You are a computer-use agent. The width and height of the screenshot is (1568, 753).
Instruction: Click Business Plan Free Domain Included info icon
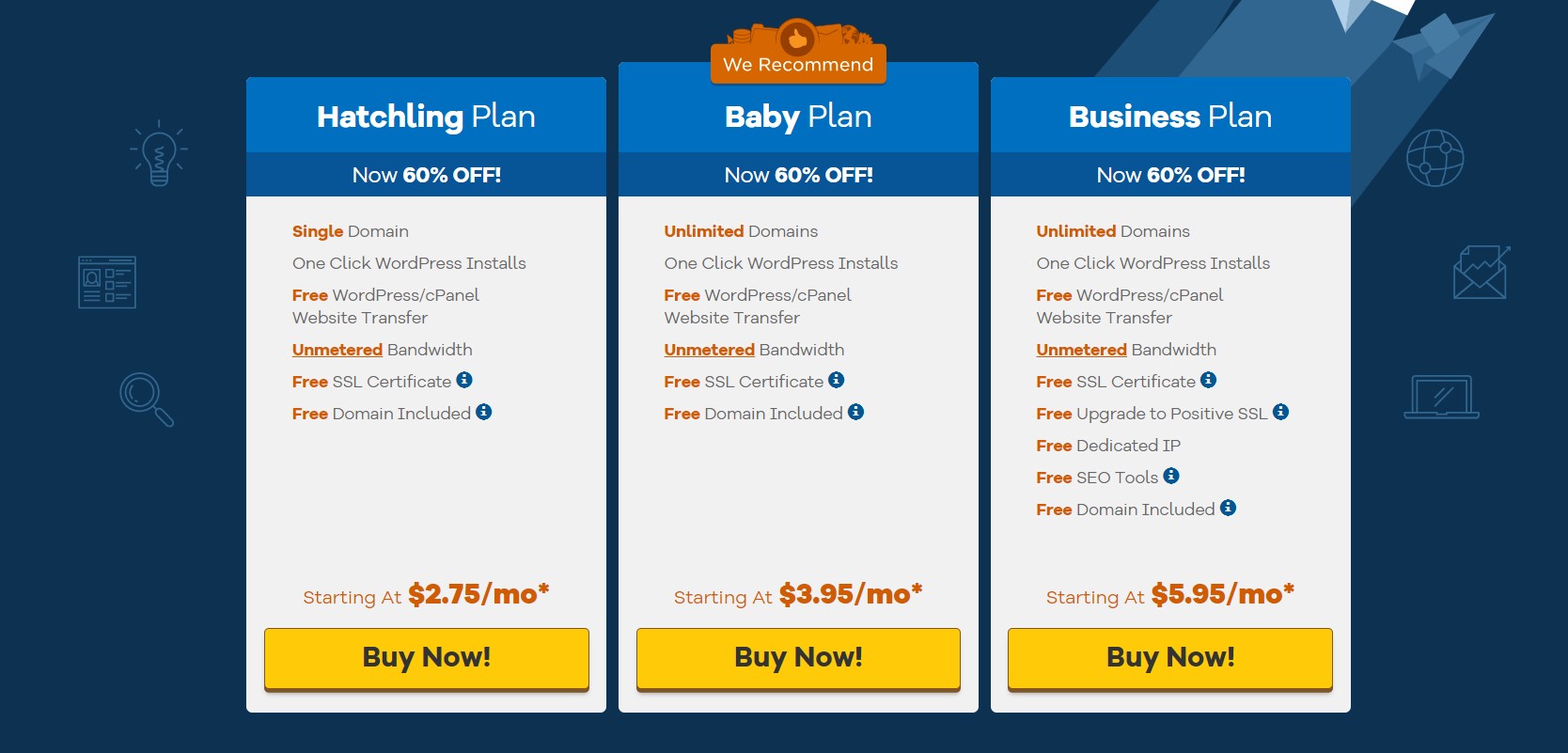click(1227, 509)
